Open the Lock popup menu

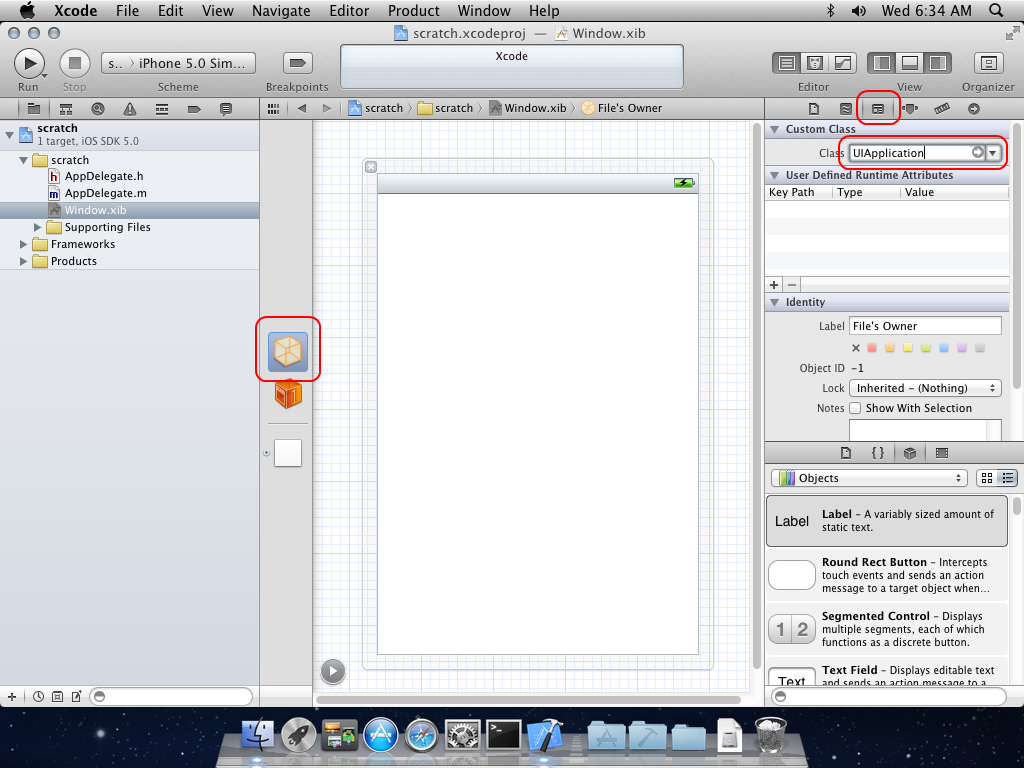click(x=925, y=388)
